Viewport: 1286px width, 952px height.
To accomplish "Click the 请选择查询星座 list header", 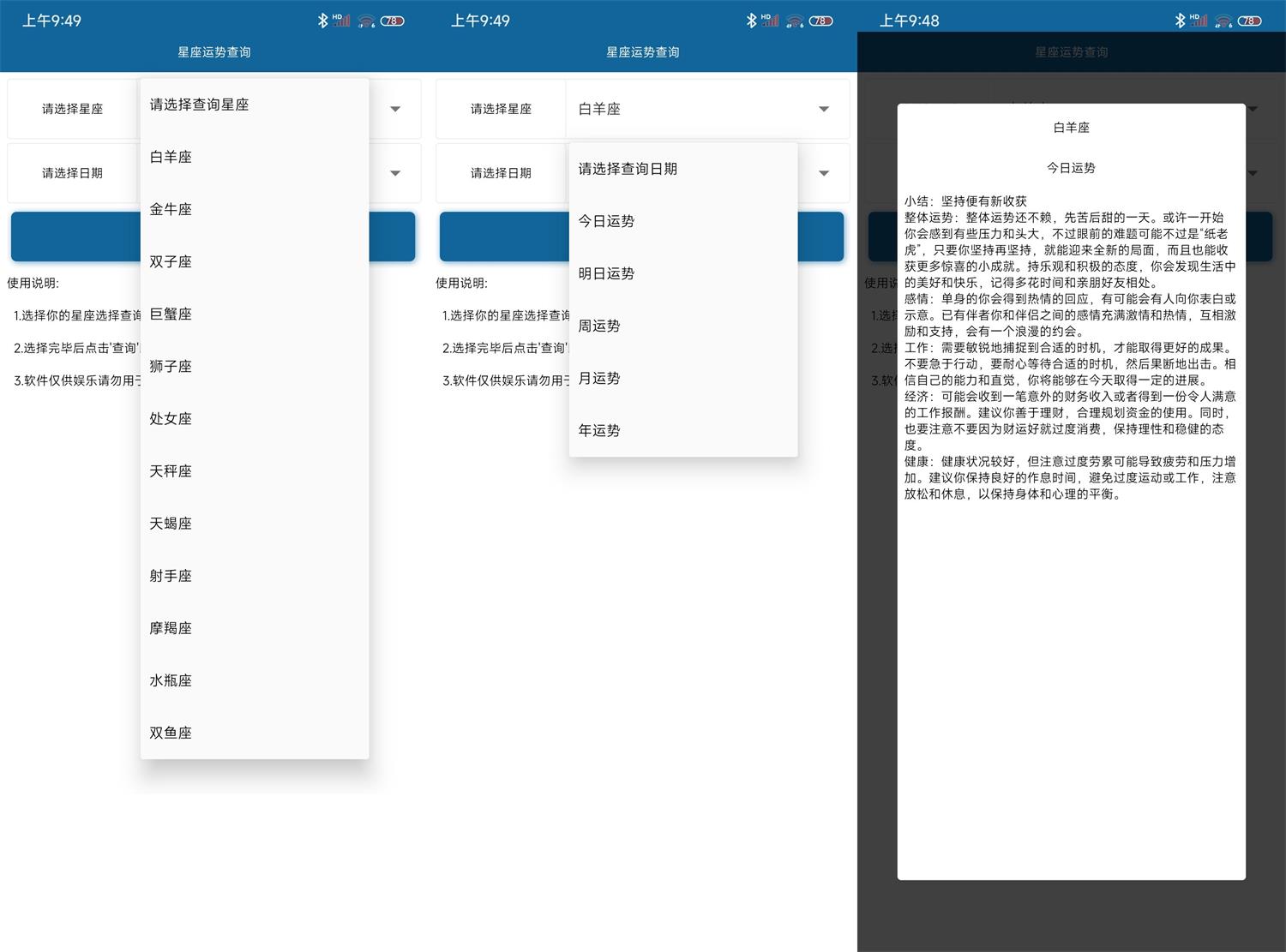I will pos(199,105).
